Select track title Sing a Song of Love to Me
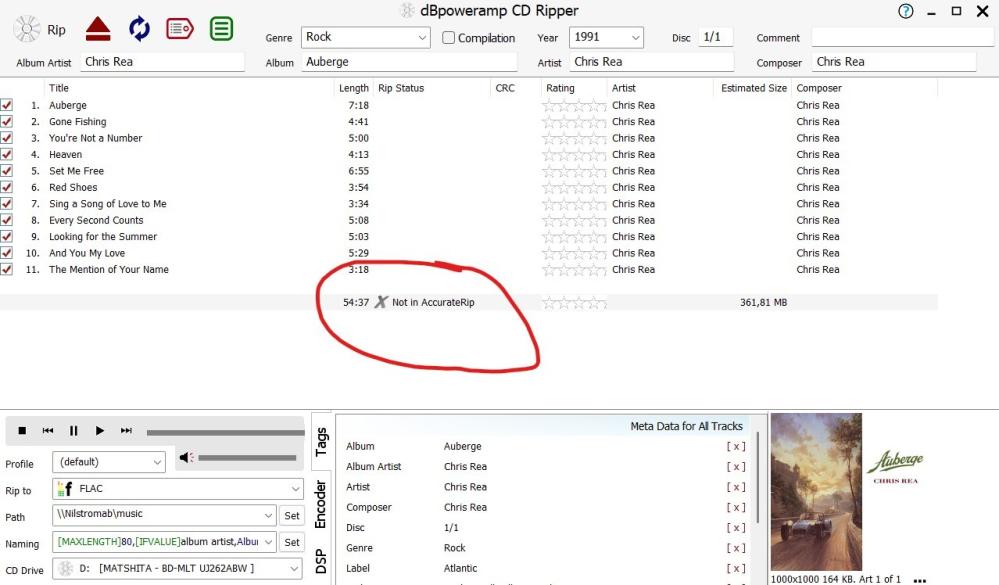 (108, 204)
